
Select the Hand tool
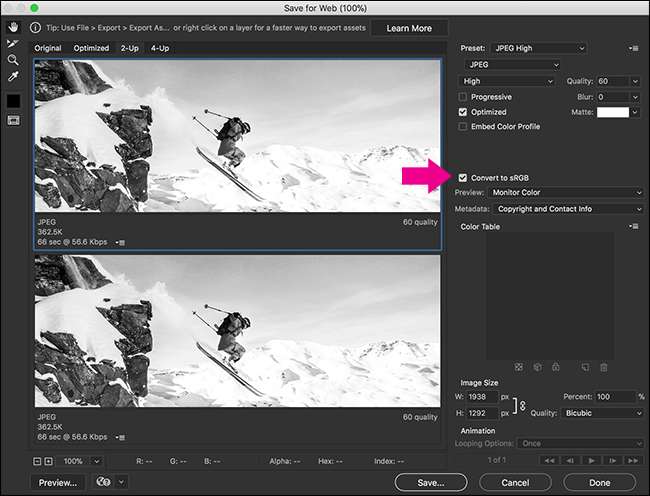[x=13, y=28]
